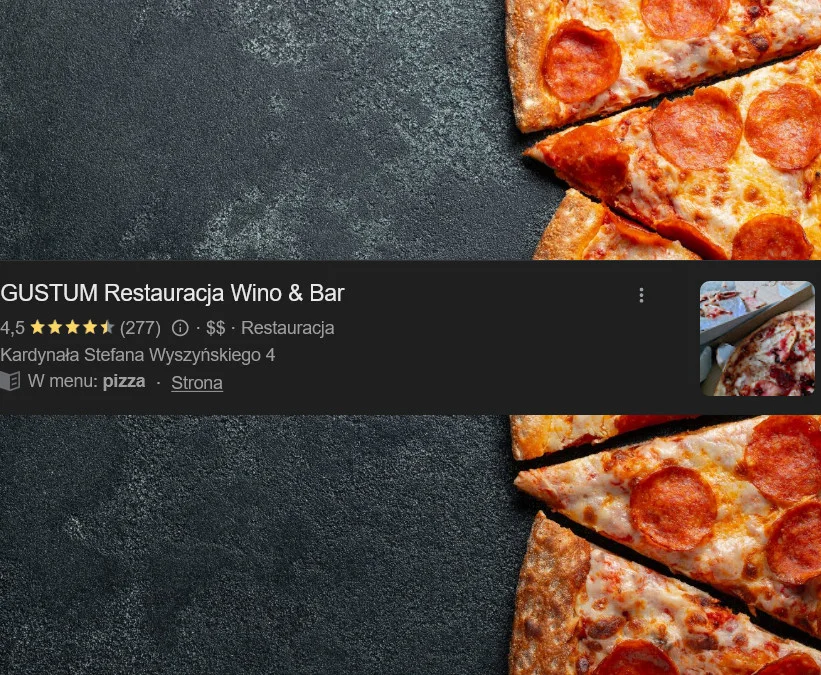Image resolution: width=821 pixels, height=675 pixels.
Task: Open GUSTUM Restauracja Wino & Bar title
Action: click(172, 293)
